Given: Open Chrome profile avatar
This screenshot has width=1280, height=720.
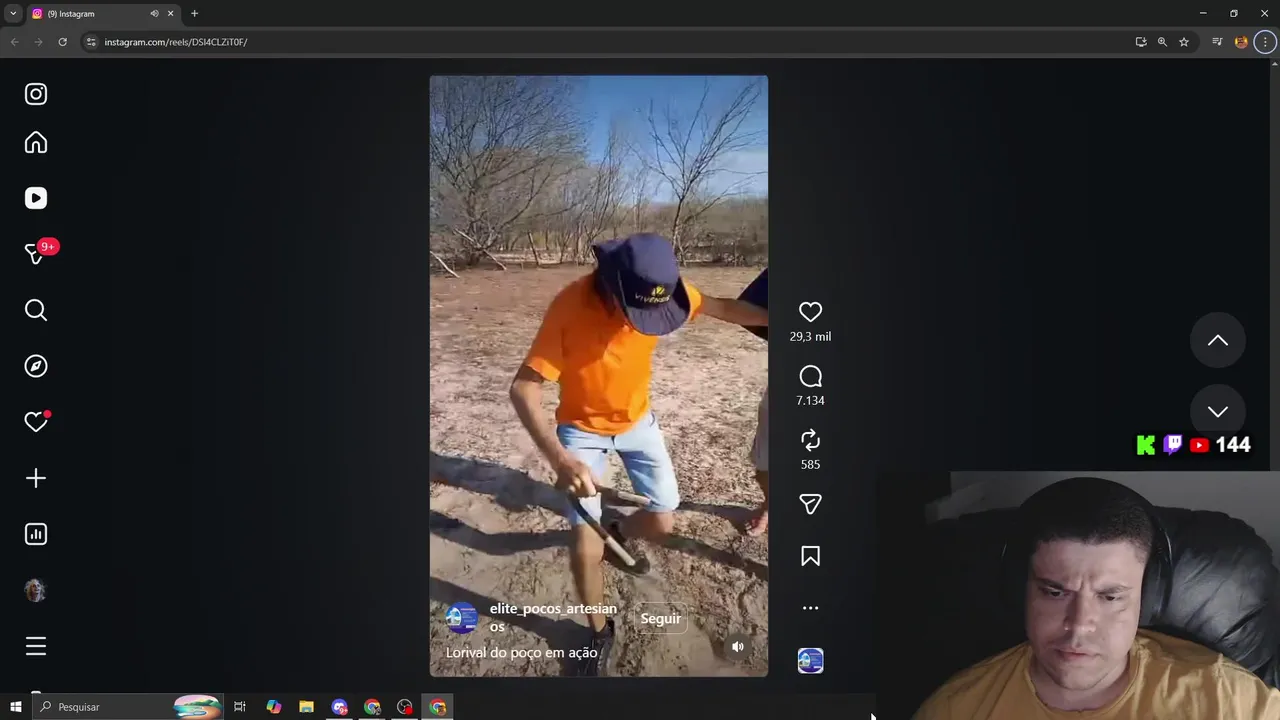Looking at the screenshot, I should pyautogui.click(x=1241, y=42).
